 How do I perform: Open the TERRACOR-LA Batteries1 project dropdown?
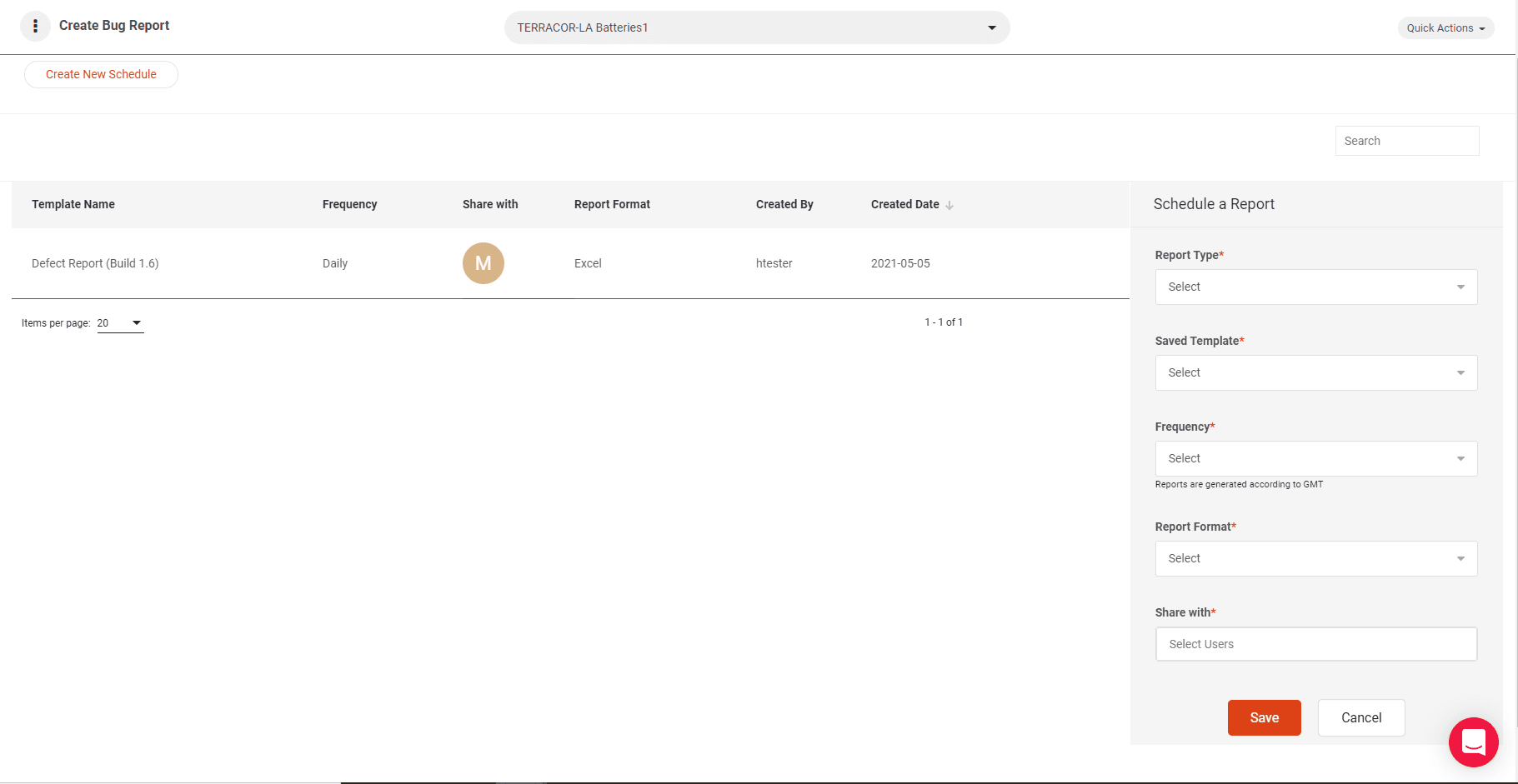757,27
